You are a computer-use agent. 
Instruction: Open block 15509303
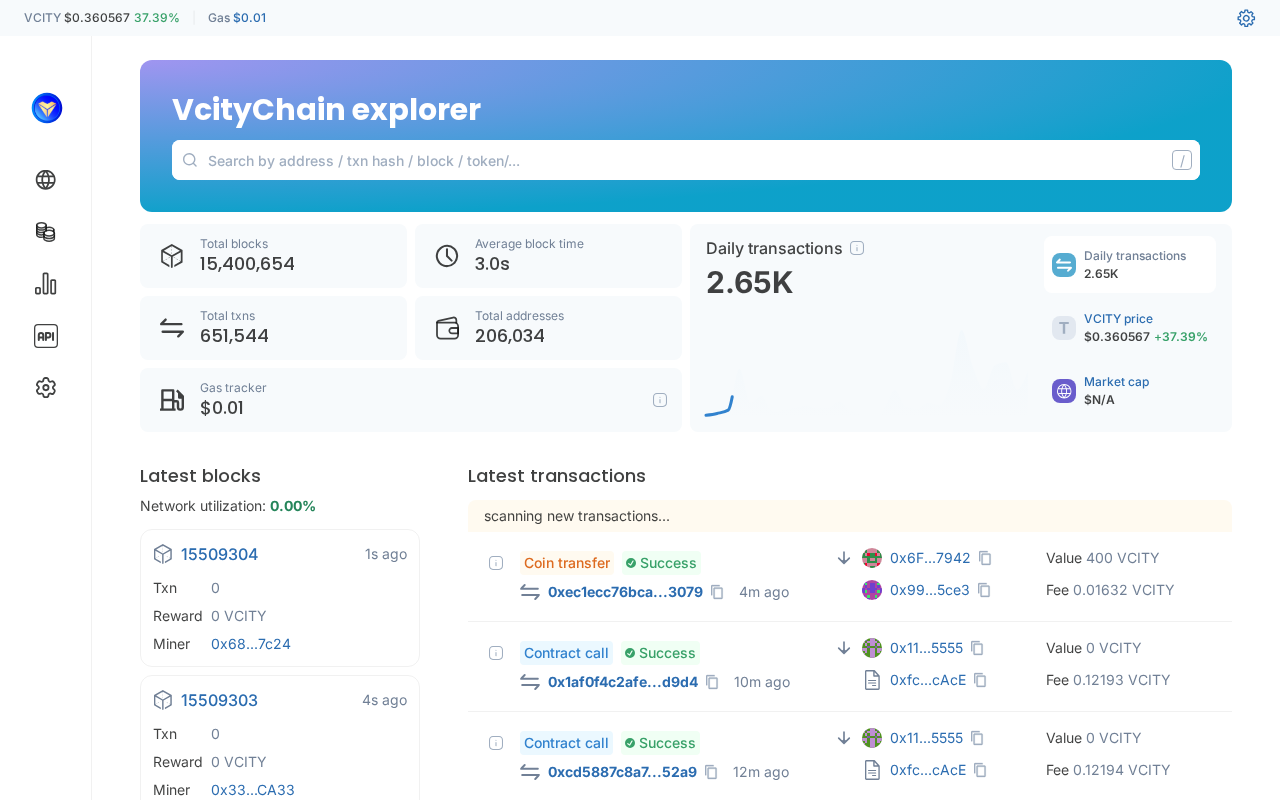click(220, 700)
